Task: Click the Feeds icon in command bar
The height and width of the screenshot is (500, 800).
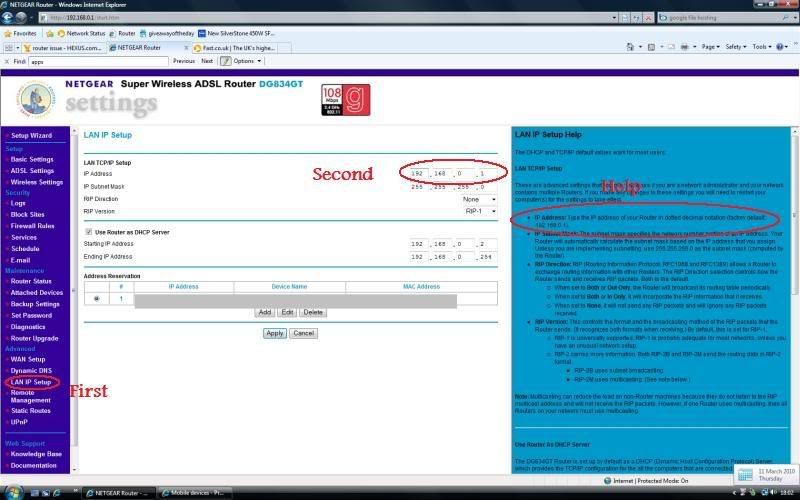Action: pyautogui.click(x=652, y=46)
